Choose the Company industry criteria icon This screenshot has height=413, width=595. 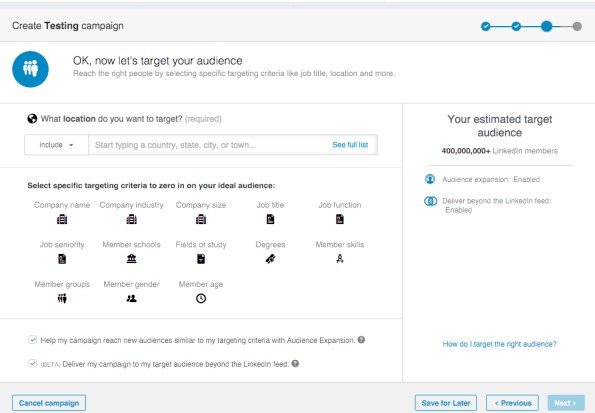tap(131, 219)
